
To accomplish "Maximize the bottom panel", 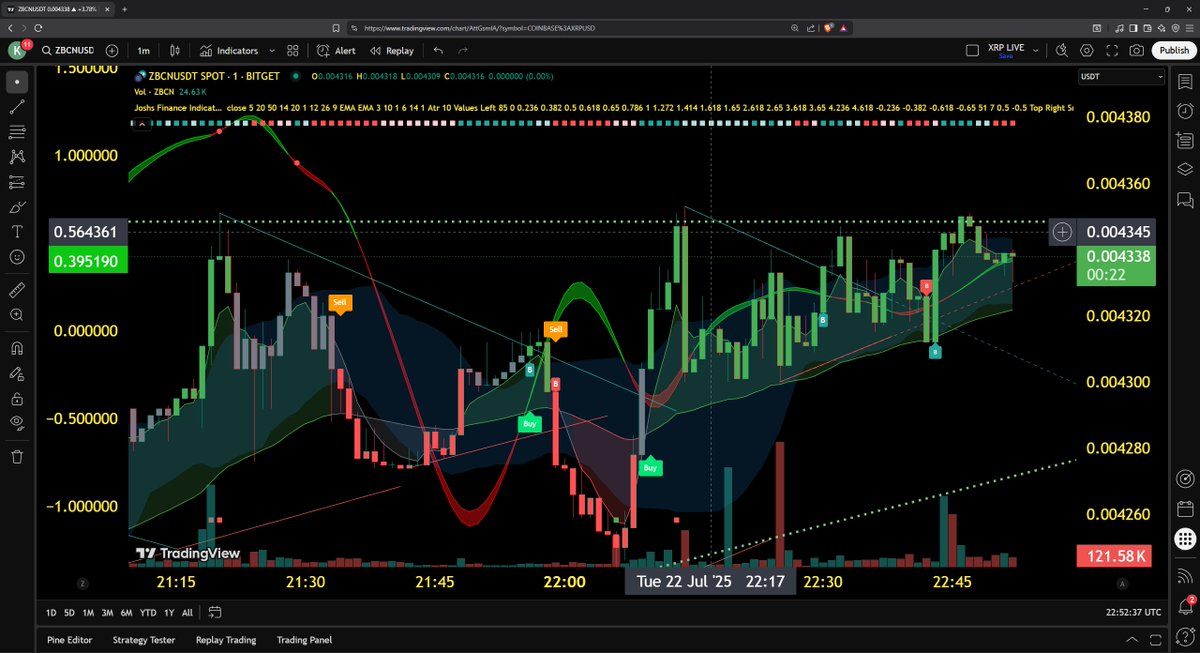I will 1154,640.
